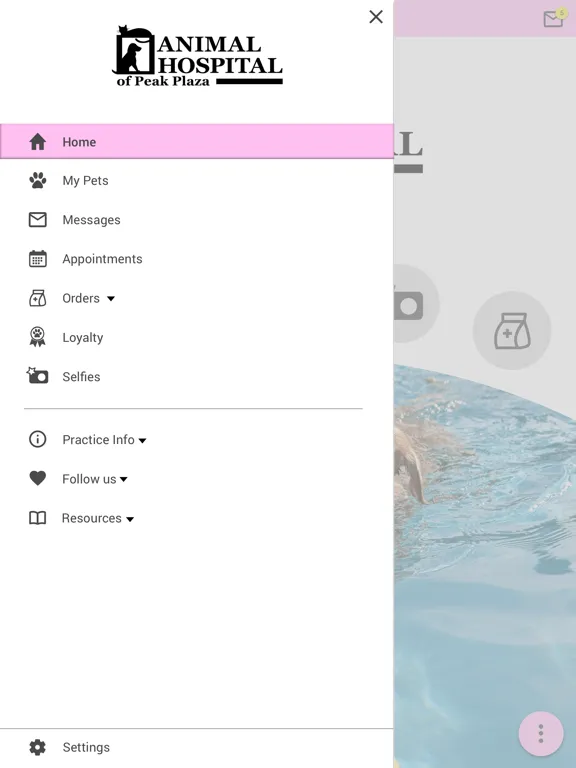This screenshot has width=576, height=768.
Task: Expand the Resources dropdown arrow
Action: pos(130,519)
